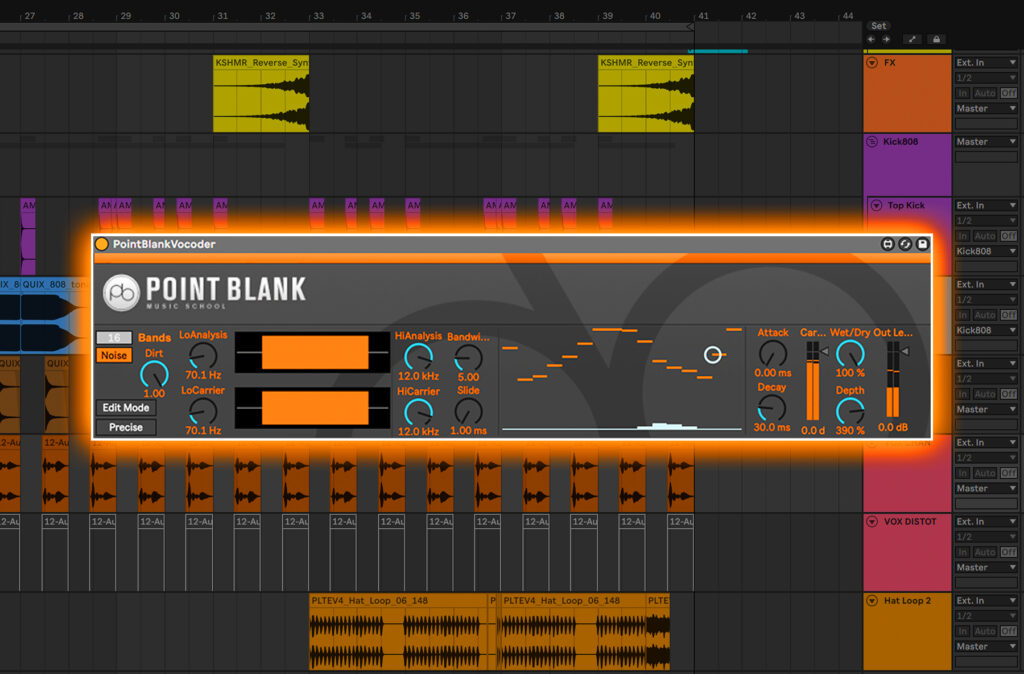Select the Kick808 track name

tap(901, 142)
